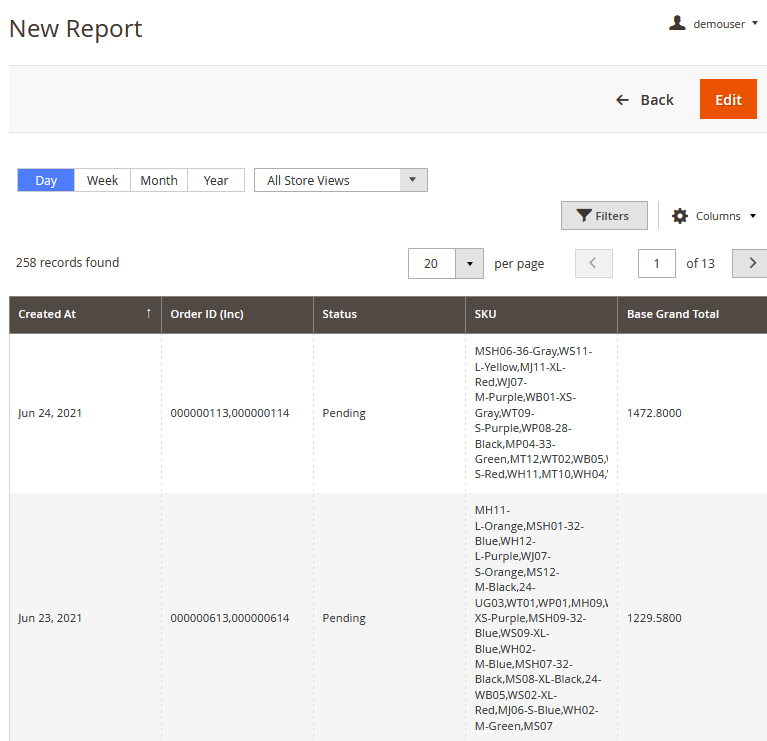
Task: Go to the previous page arrow
Action: point(593,263)
